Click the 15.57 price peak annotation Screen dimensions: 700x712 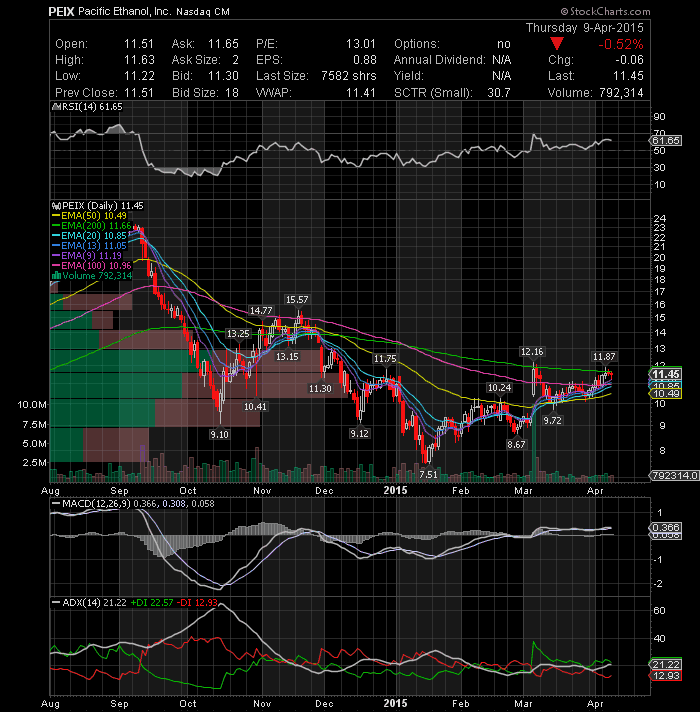pyautogui.click(x=297, y=300)
